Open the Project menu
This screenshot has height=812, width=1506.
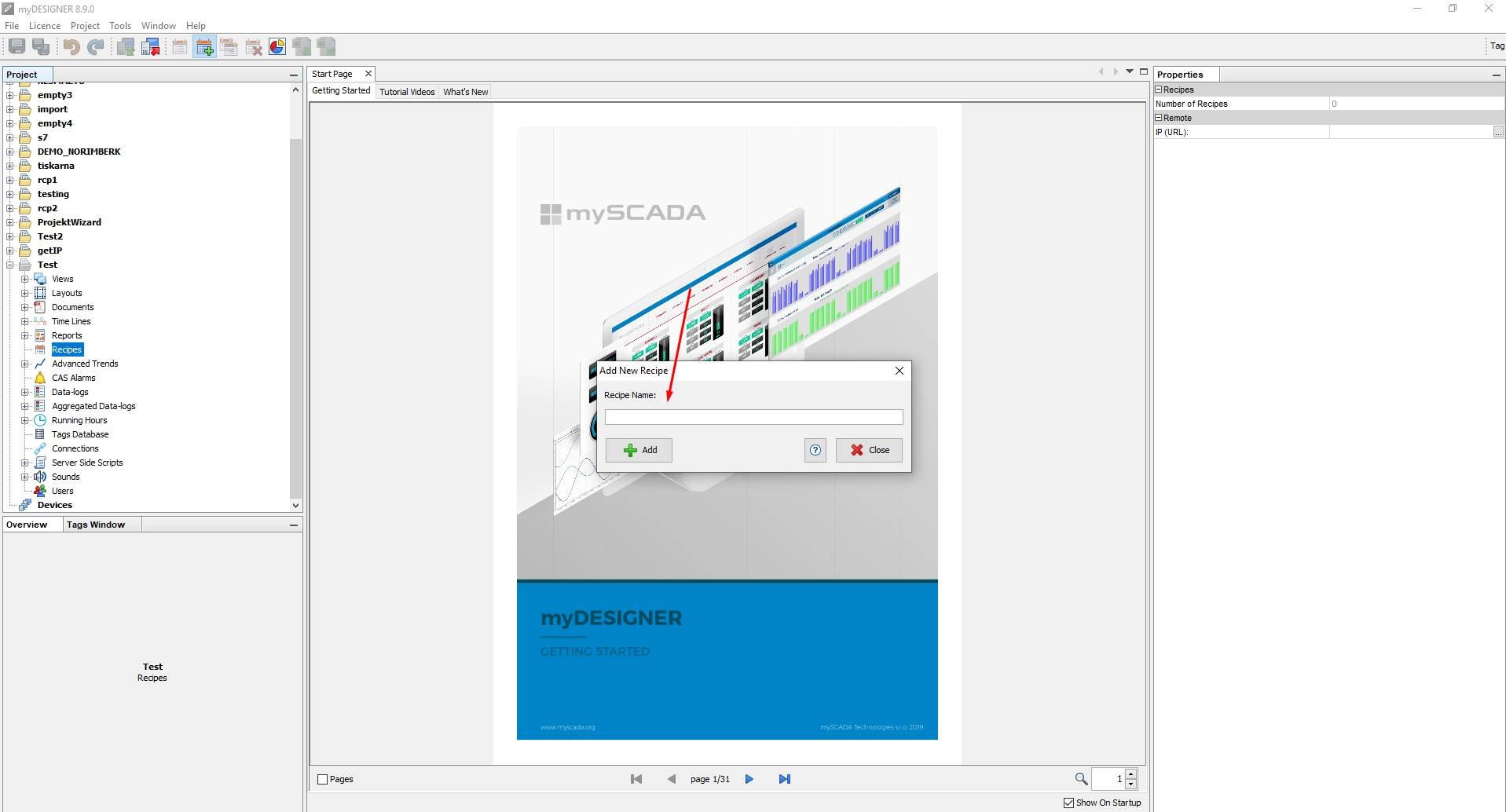pos(85,26)
